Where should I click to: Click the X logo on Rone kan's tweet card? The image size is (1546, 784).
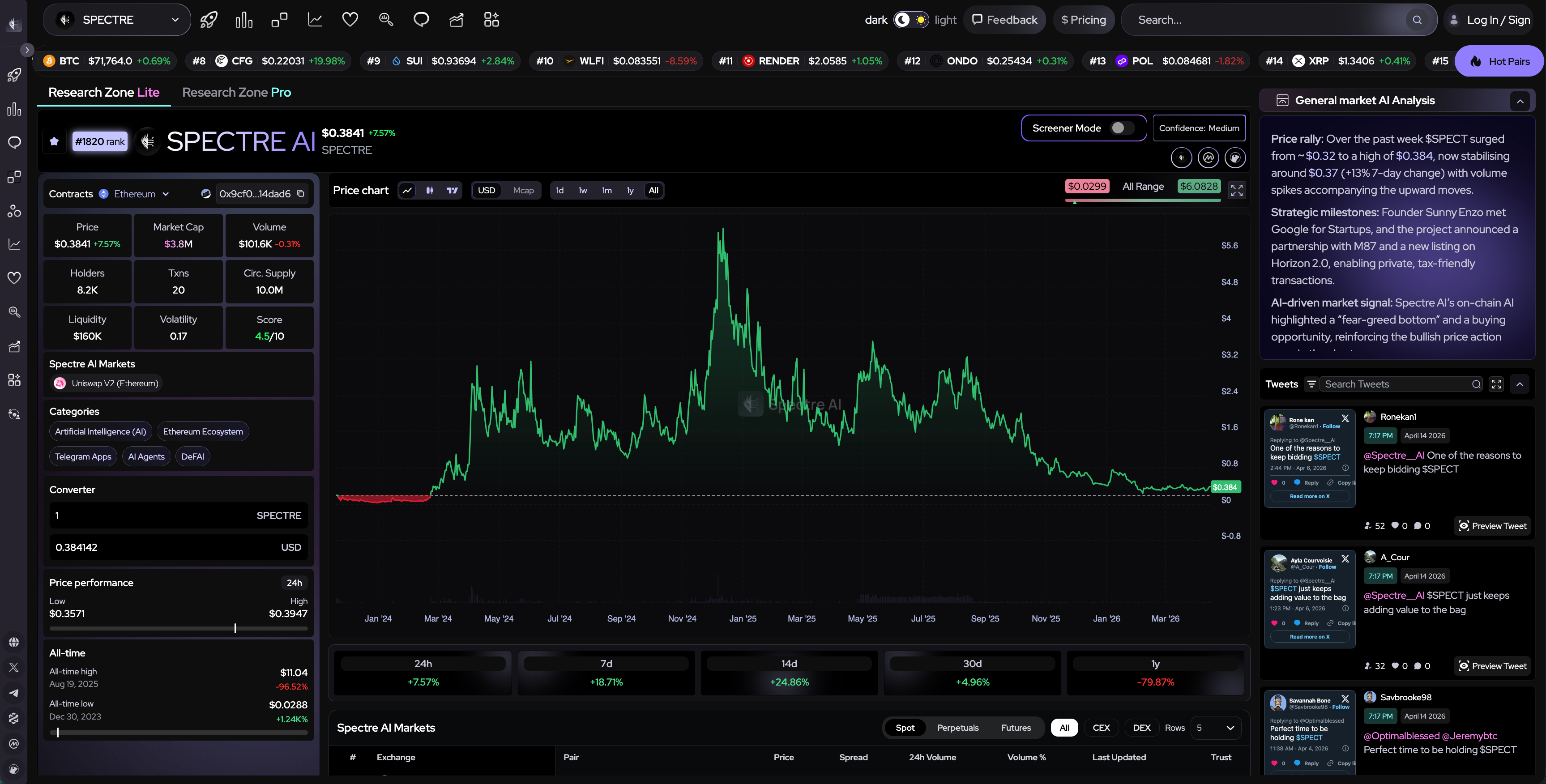pos(1345,418)
